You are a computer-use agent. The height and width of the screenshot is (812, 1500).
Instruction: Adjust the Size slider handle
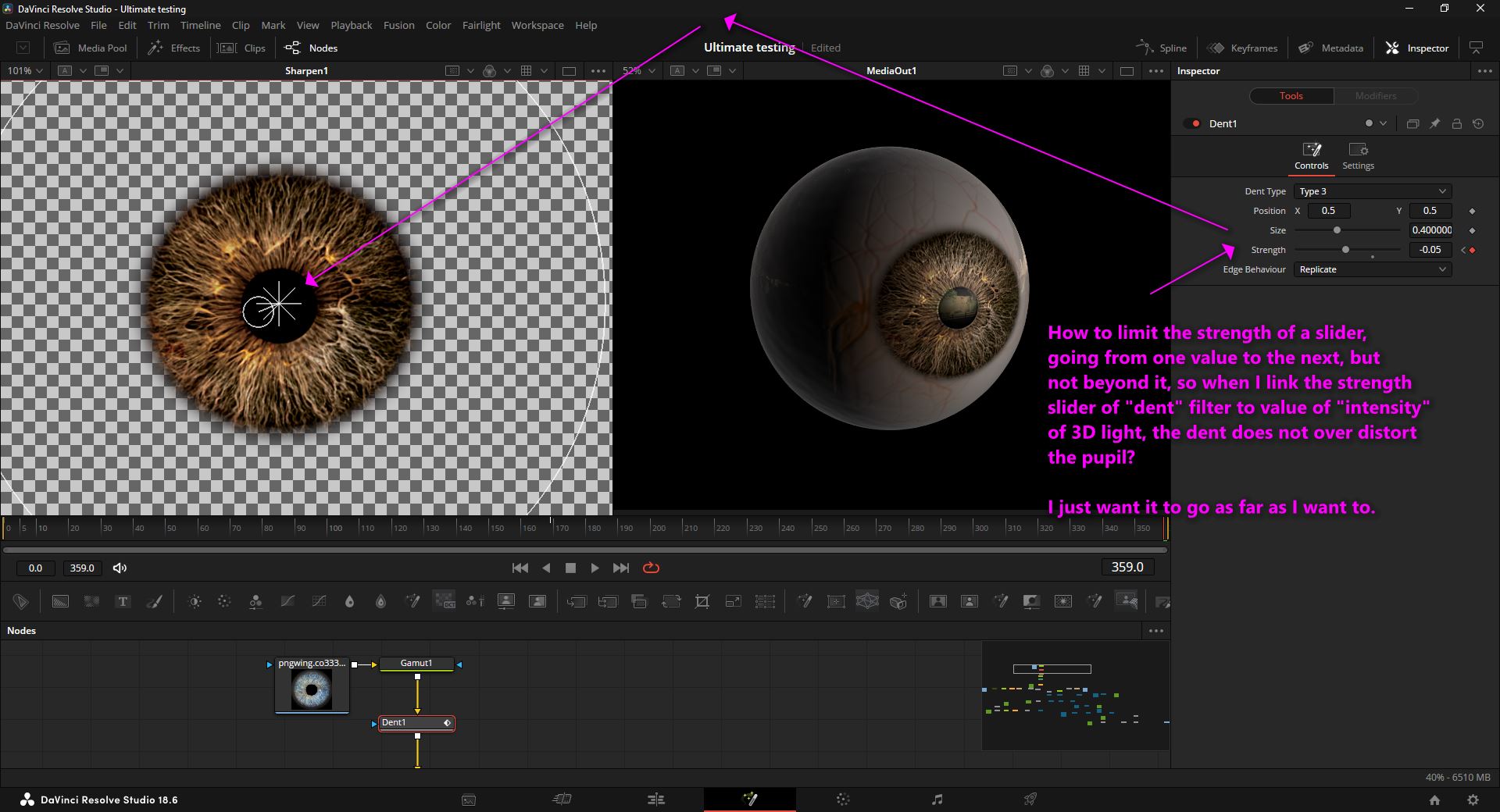point(1337,230)
